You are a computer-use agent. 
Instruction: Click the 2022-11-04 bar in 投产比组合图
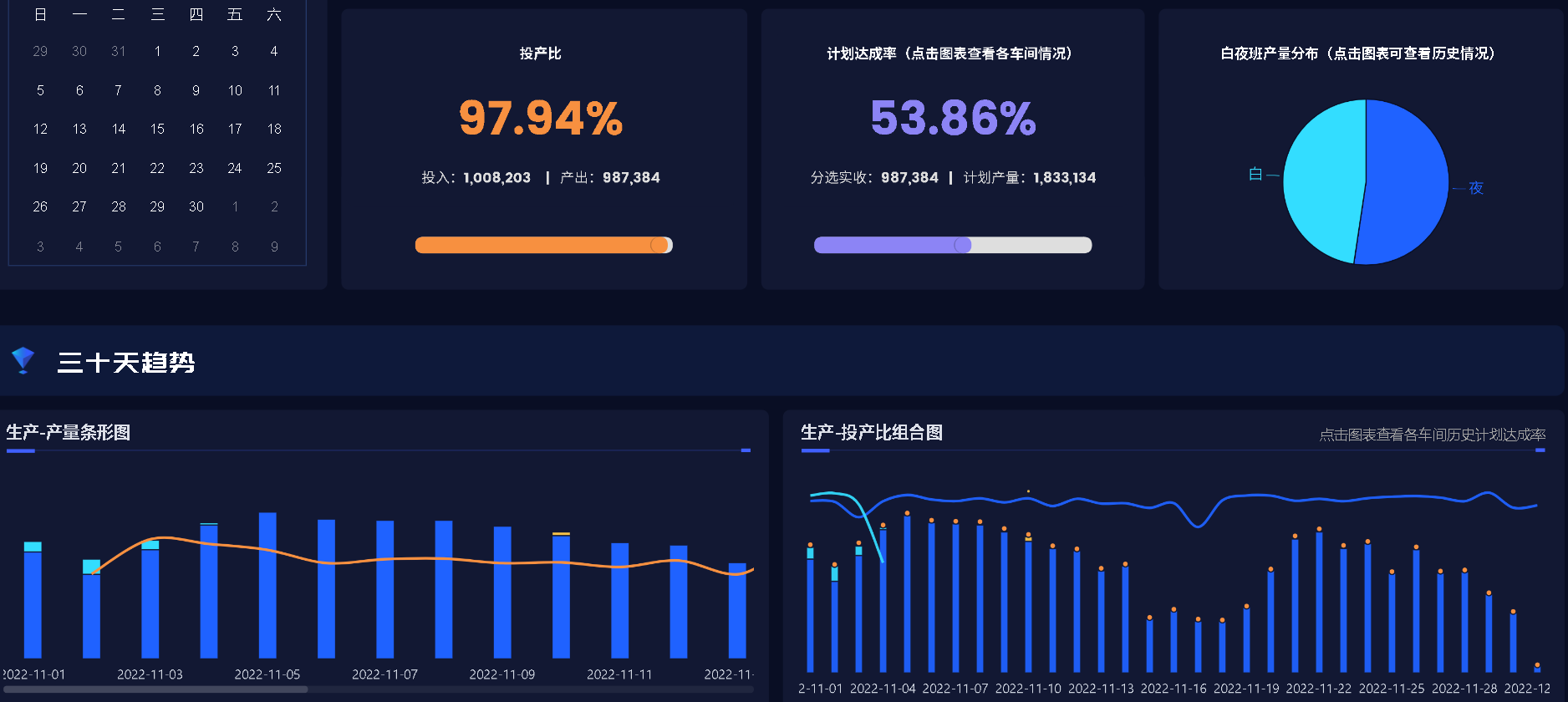click(x=883, y=599)
